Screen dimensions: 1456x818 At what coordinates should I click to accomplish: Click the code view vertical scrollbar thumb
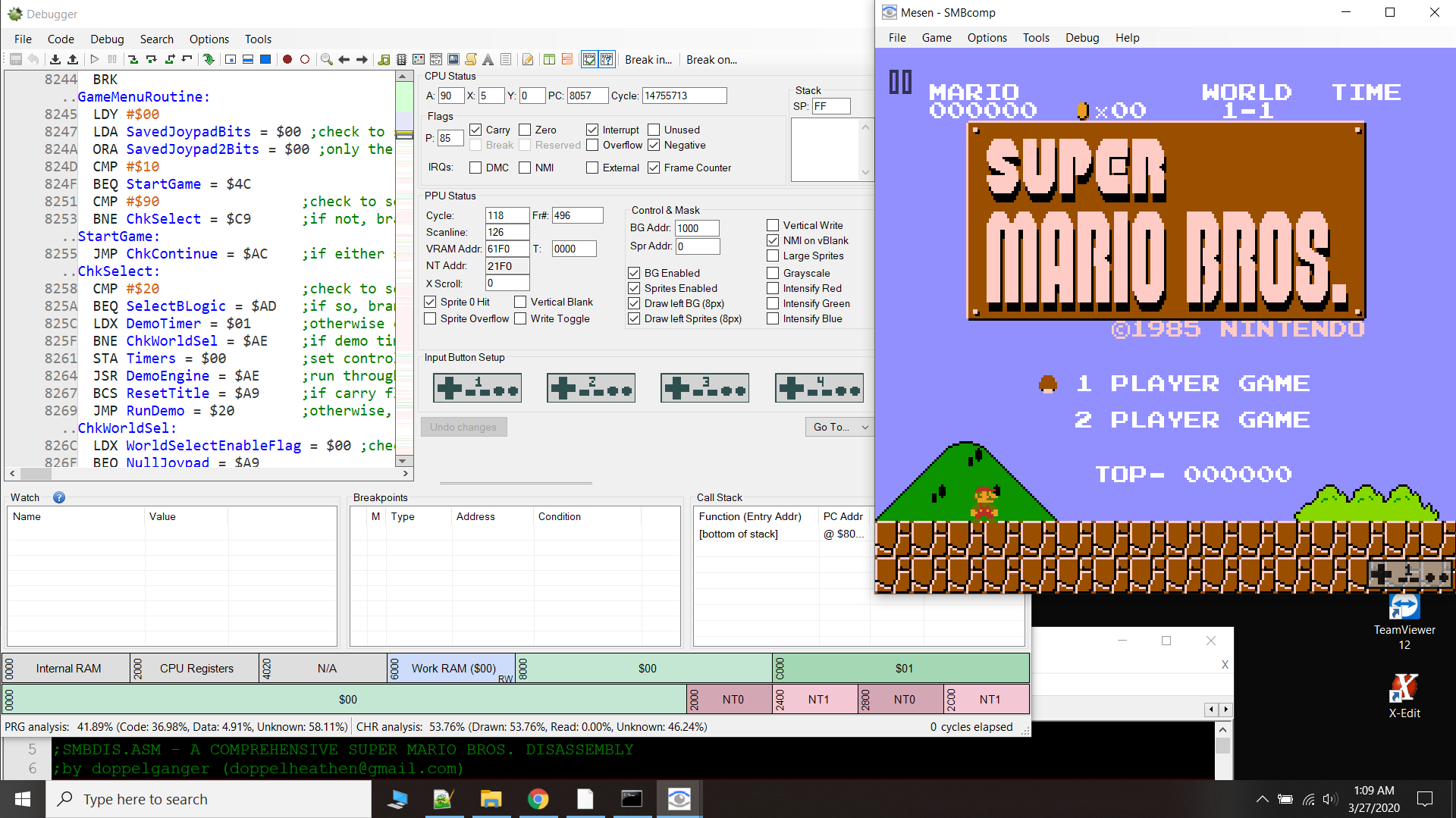(404, 135)
